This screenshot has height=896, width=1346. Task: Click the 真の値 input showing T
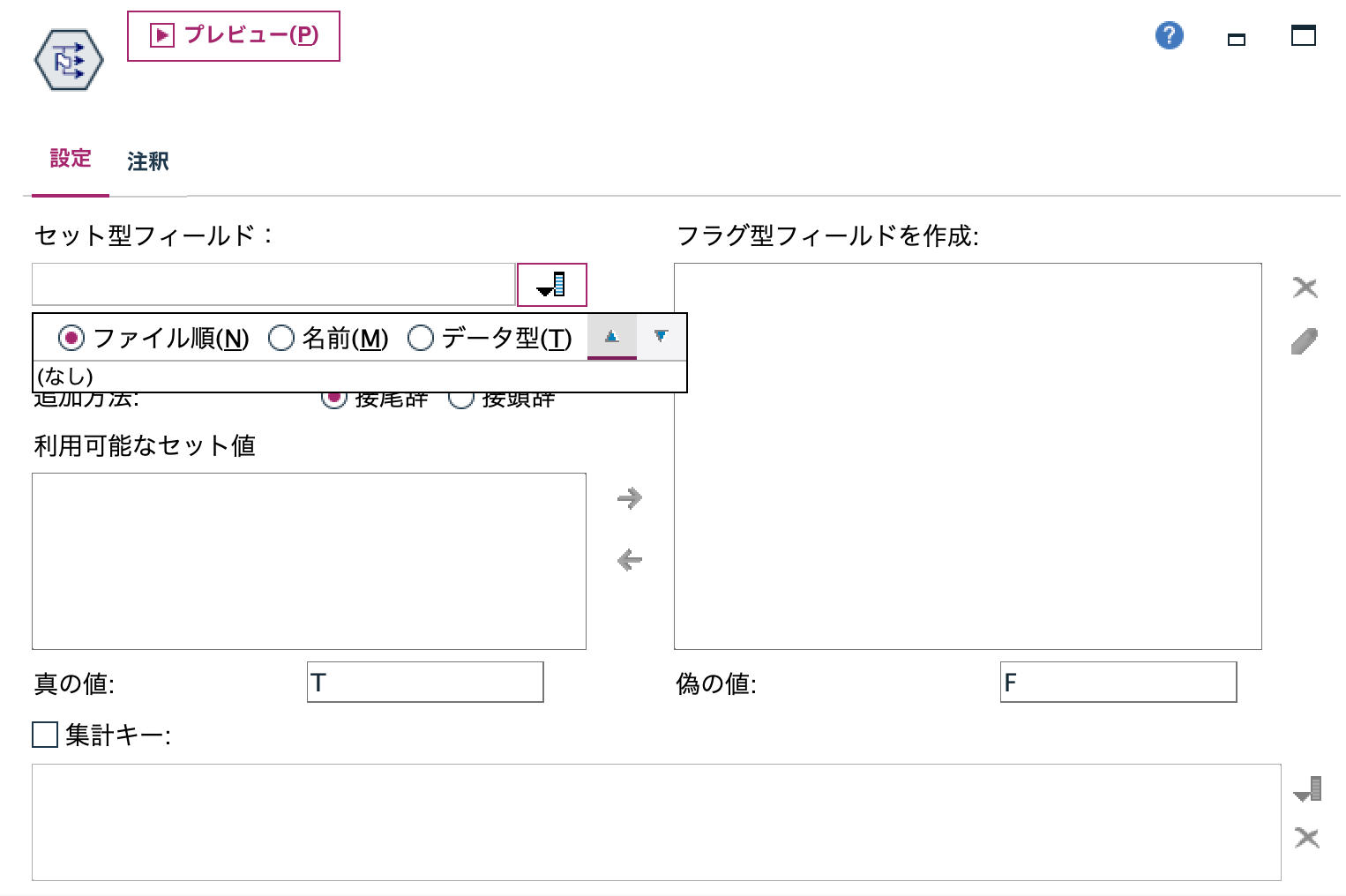[425, 681]
